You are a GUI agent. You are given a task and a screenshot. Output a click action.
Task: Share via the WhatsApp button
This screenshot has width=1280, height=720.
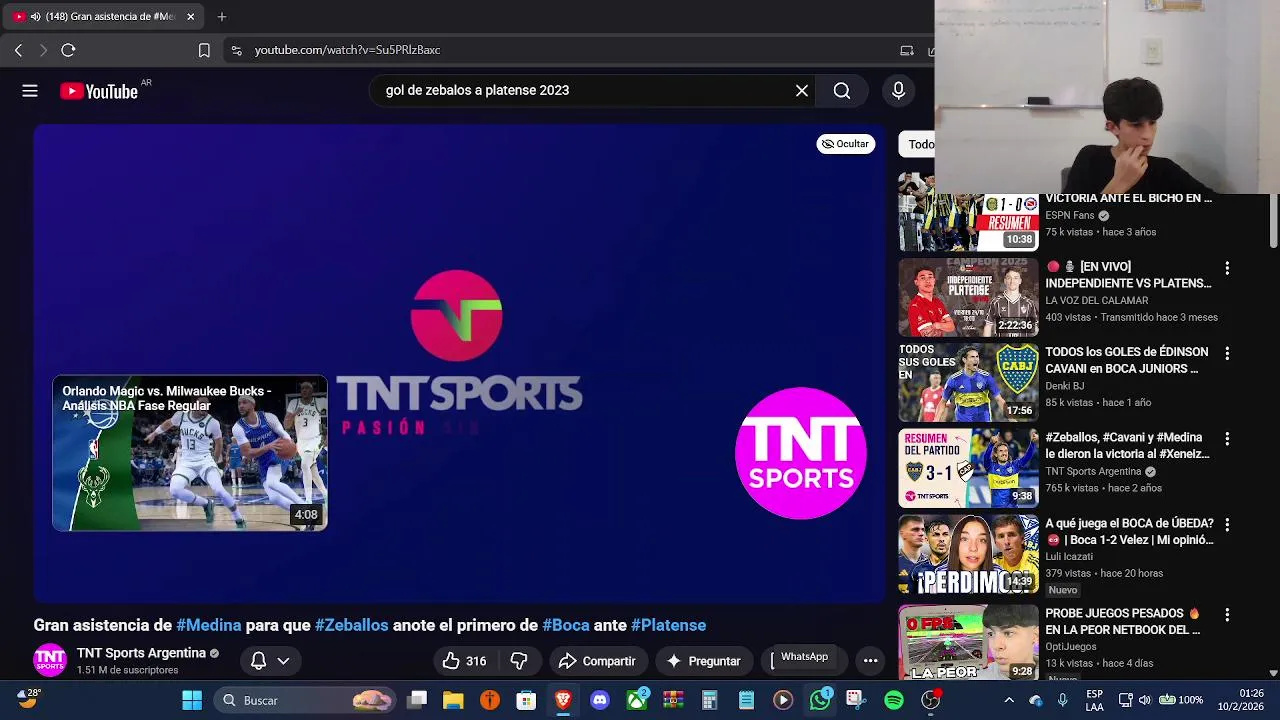[x=804, y=659]
